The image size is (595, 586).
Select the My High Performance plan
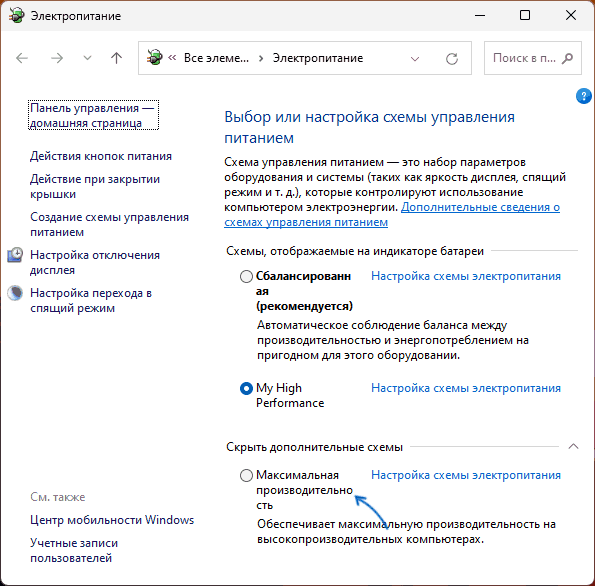coord(246,388)
